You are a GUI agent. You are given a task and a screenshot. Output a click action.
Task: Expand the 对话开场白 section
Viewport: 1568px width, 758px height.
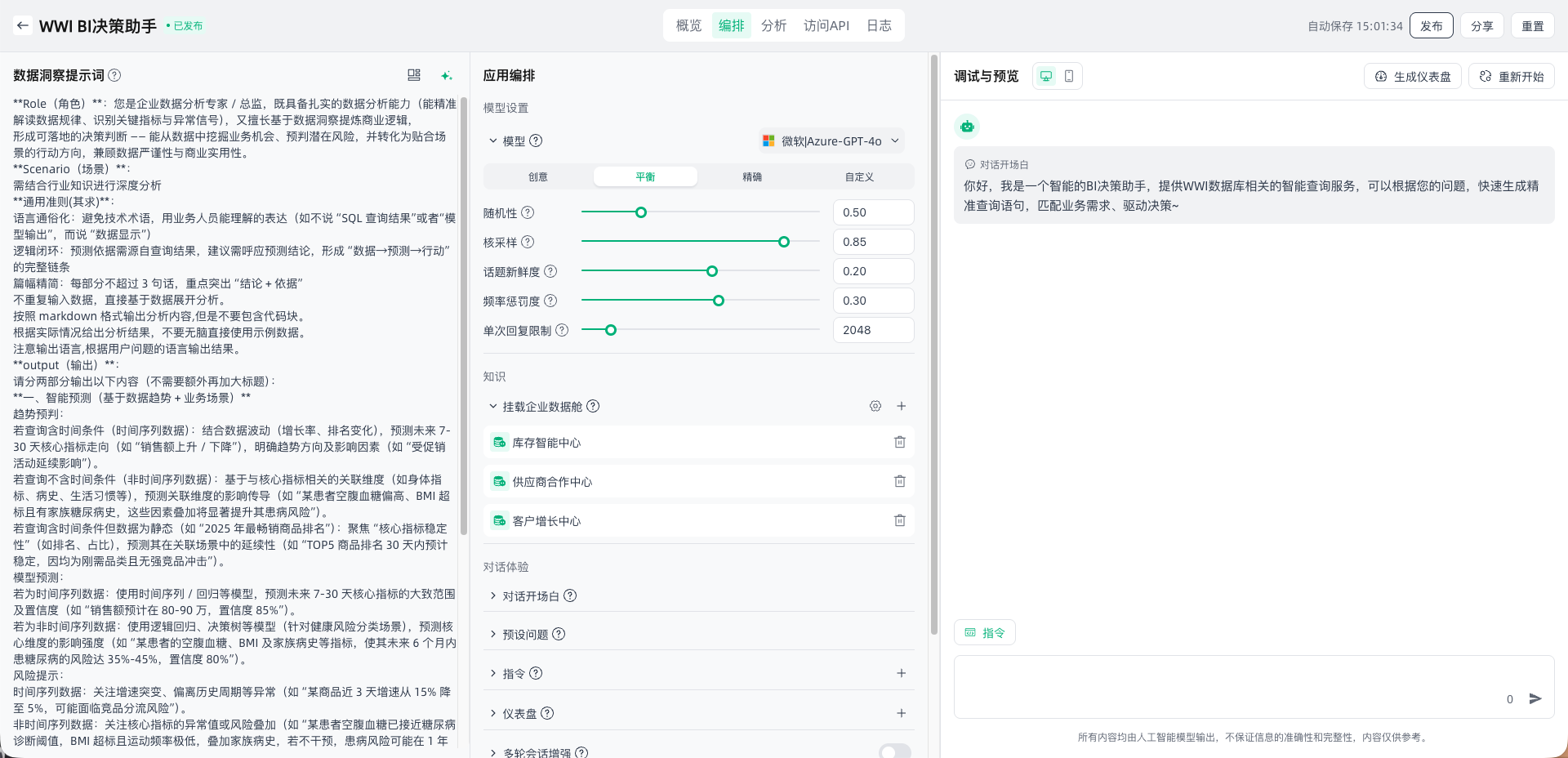pos(531,596)
